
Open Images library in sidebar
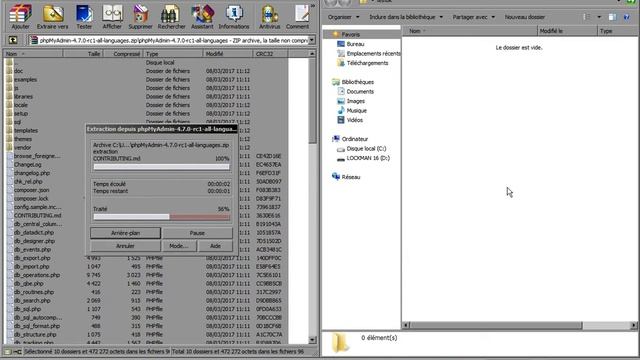point(356,101)
